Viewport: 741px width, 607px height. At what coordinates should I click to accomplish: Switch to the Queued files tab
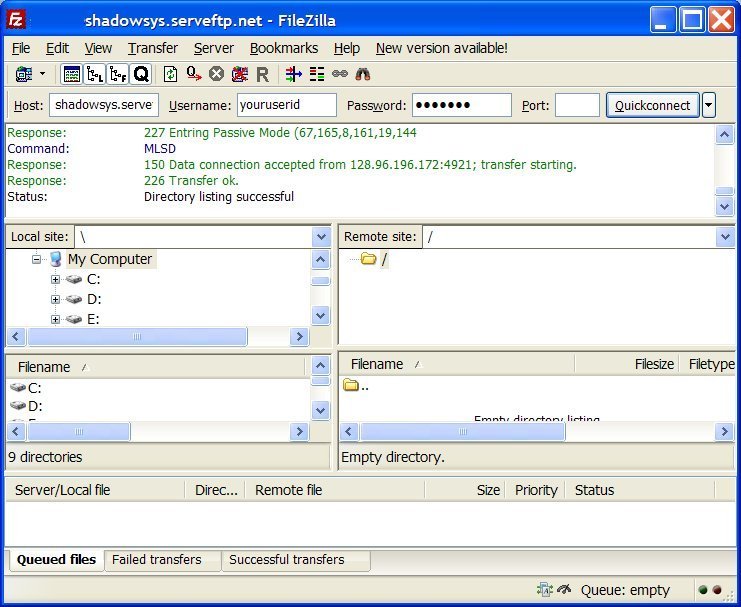[x=56, y=559]
